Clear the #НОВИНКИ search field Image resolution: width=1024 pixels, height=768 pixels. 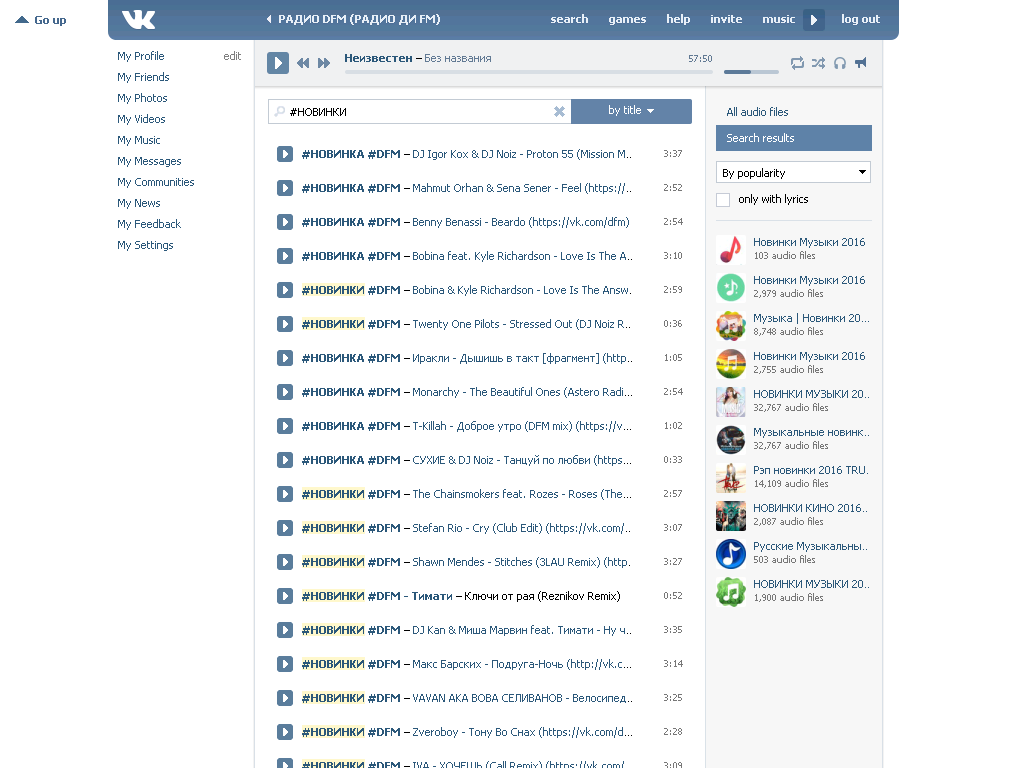559,112
